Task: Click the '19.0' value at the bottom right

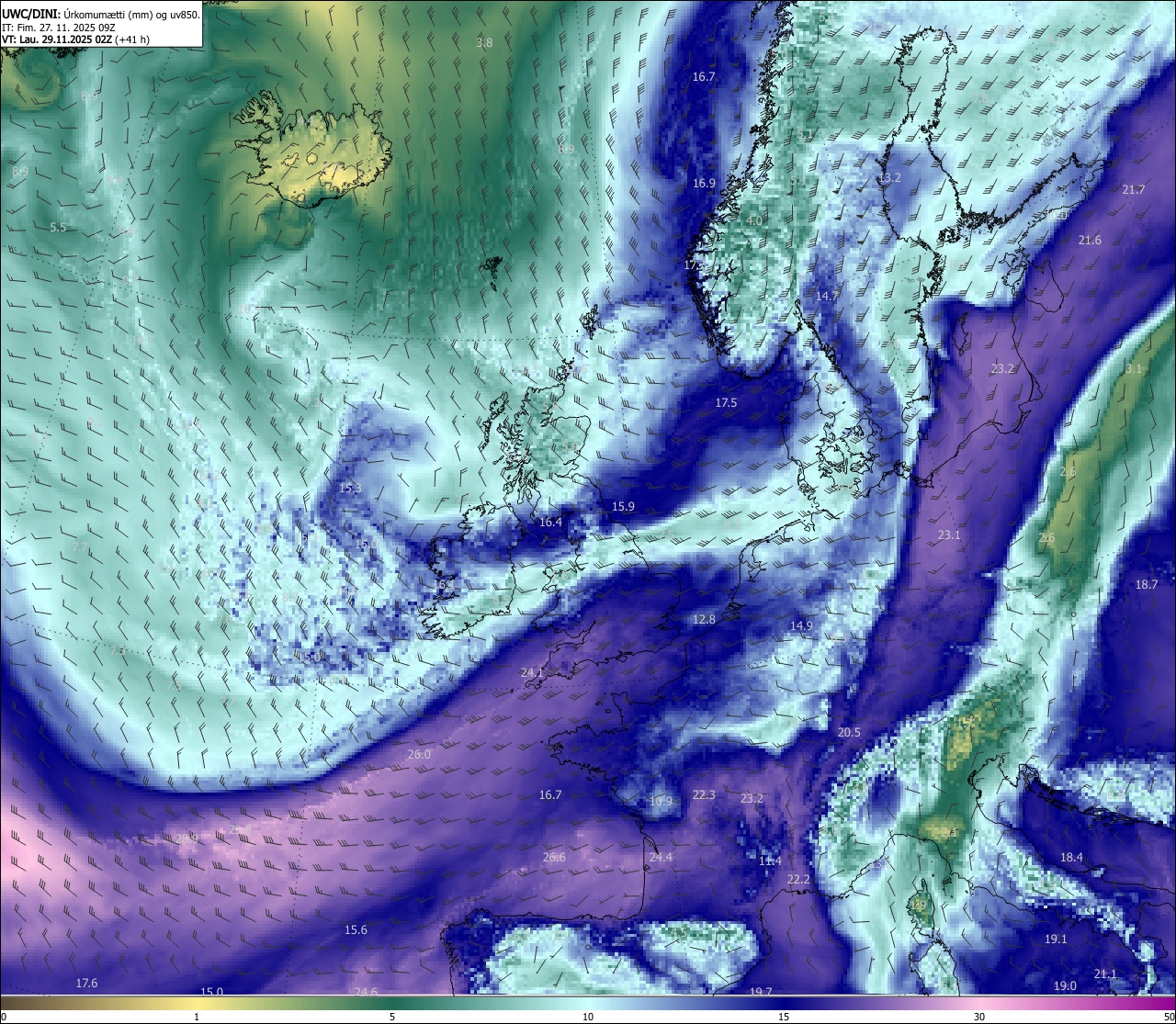Action: click(1065, 986)
